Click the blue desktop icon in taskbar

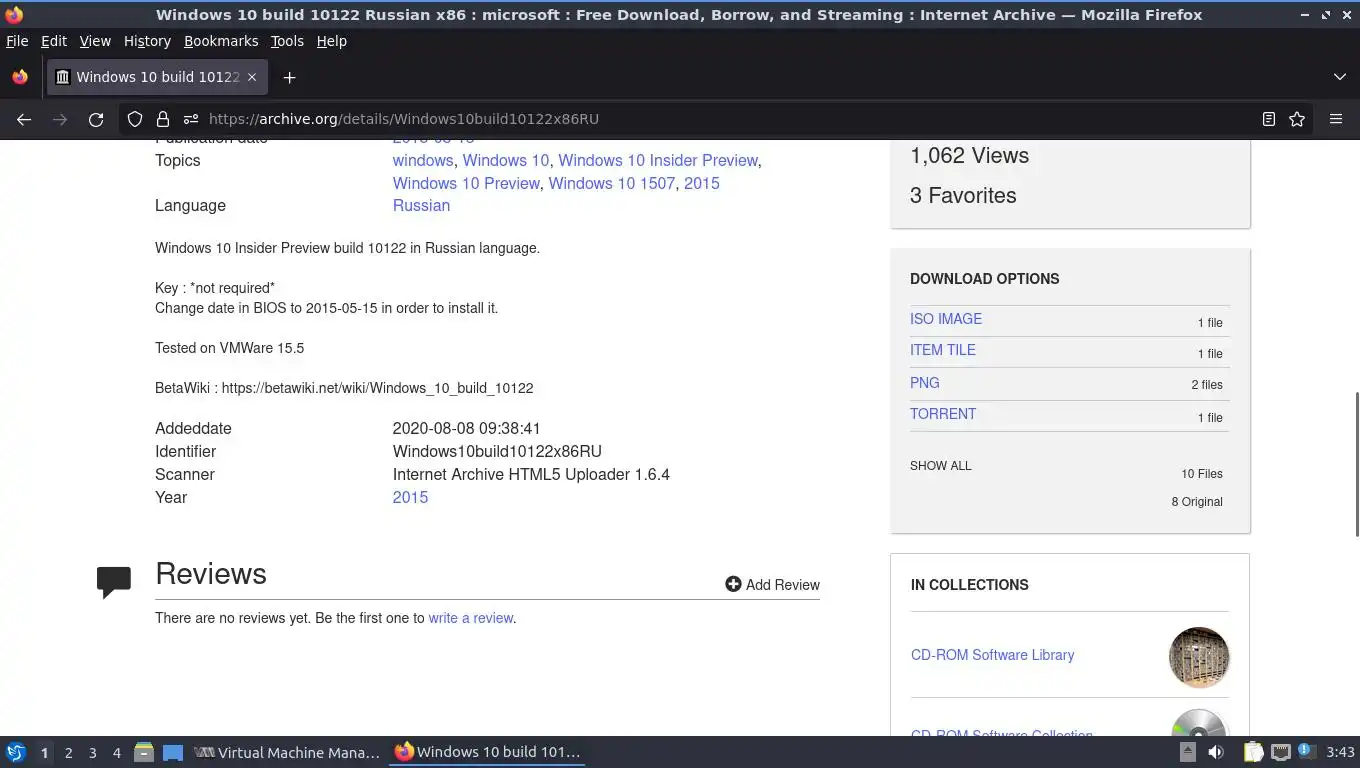[173, 752]
